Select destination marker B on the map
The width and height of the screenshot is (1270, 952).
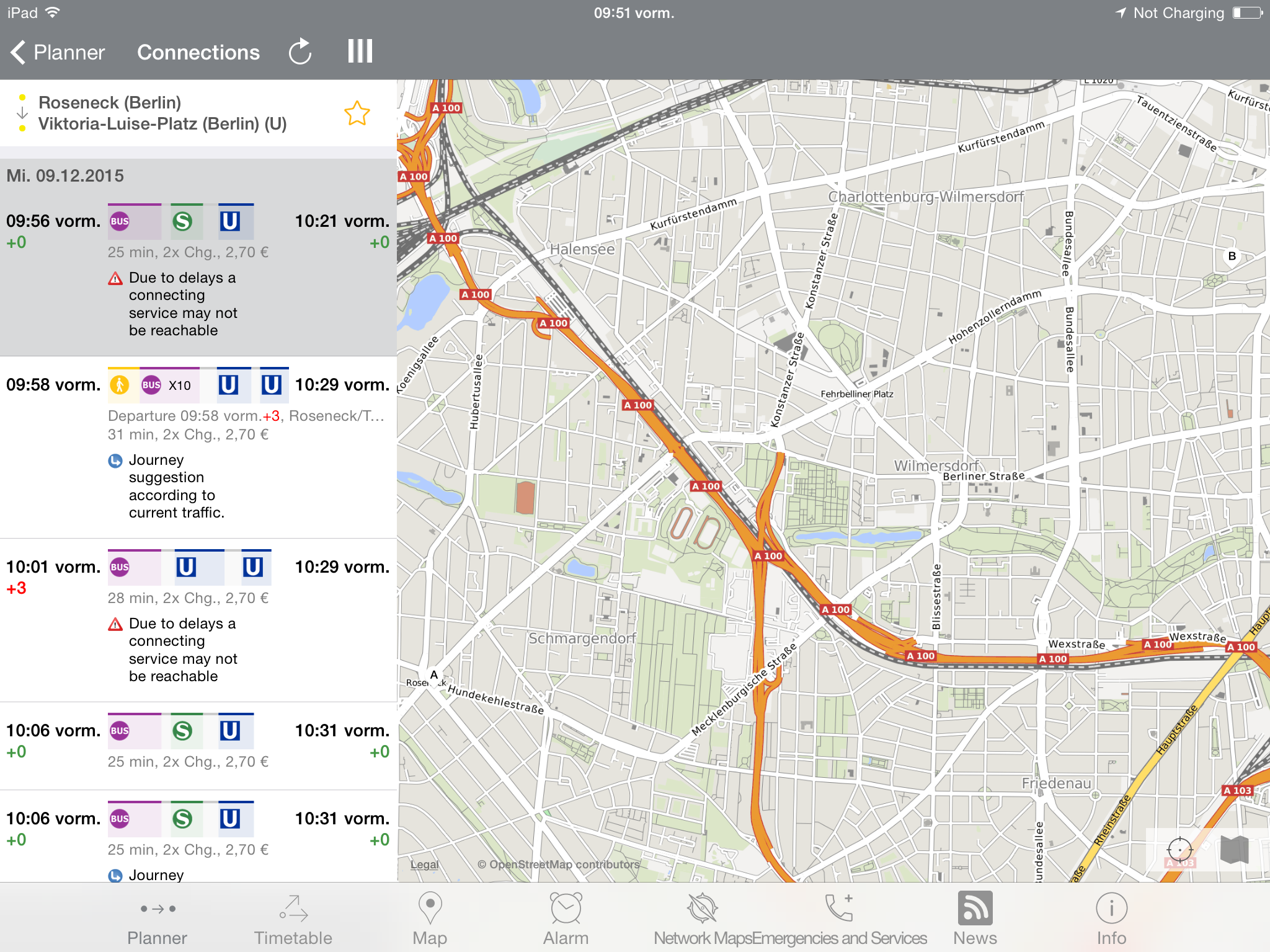point(1232,256)
